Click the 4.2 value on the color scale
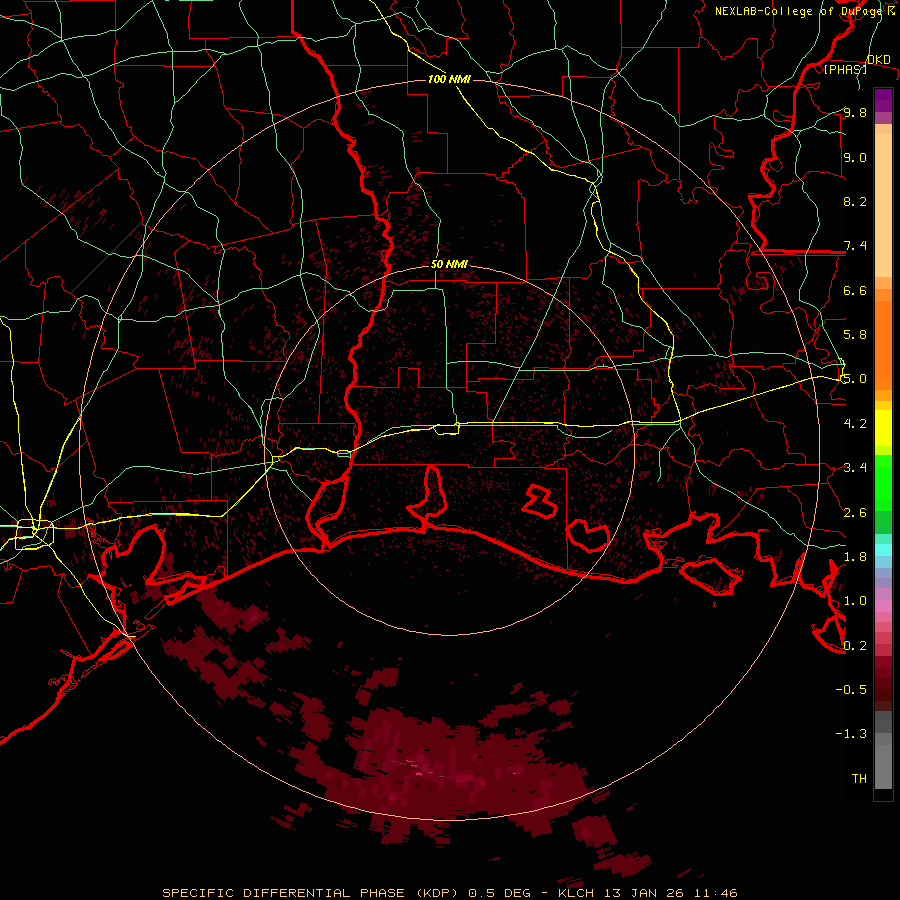 (855, 424)
